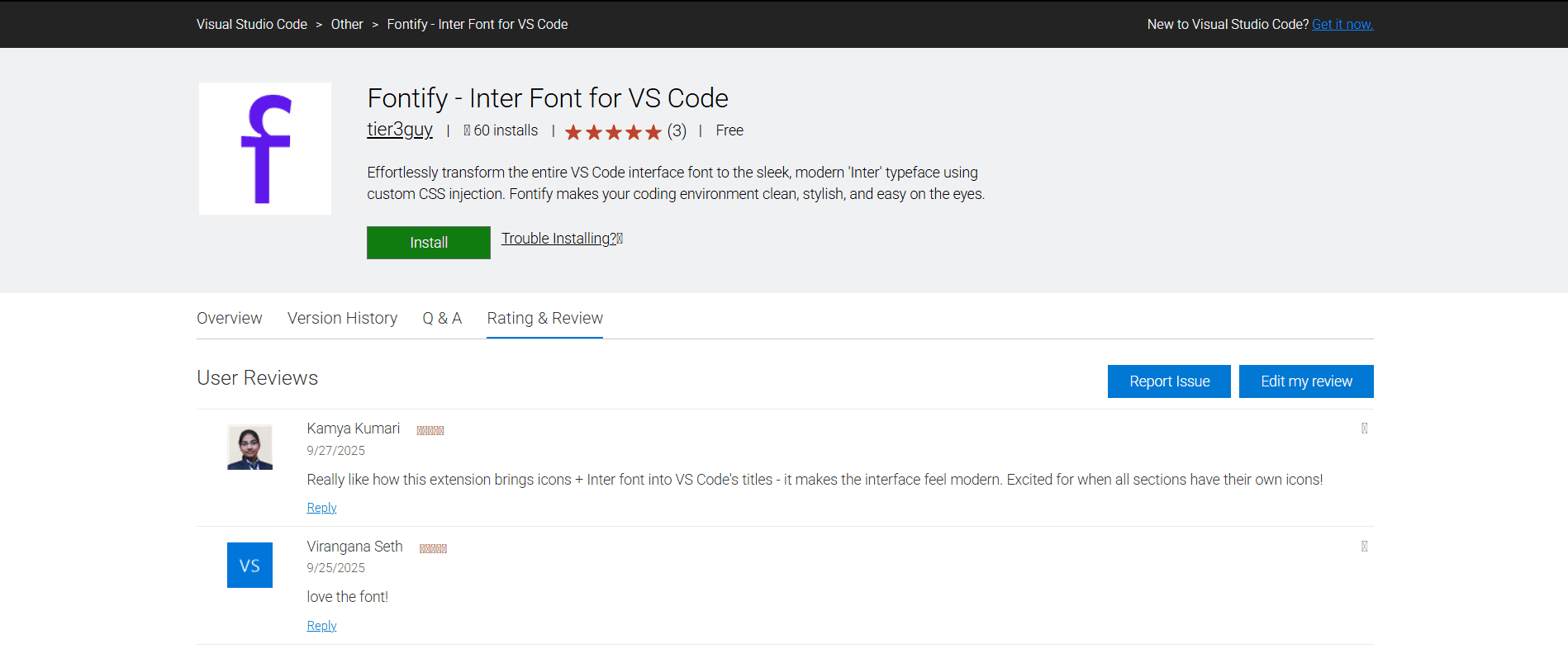Click the Report Issue button
The height and width of the screenshot is (663, 1568).
click(1169, 381)
